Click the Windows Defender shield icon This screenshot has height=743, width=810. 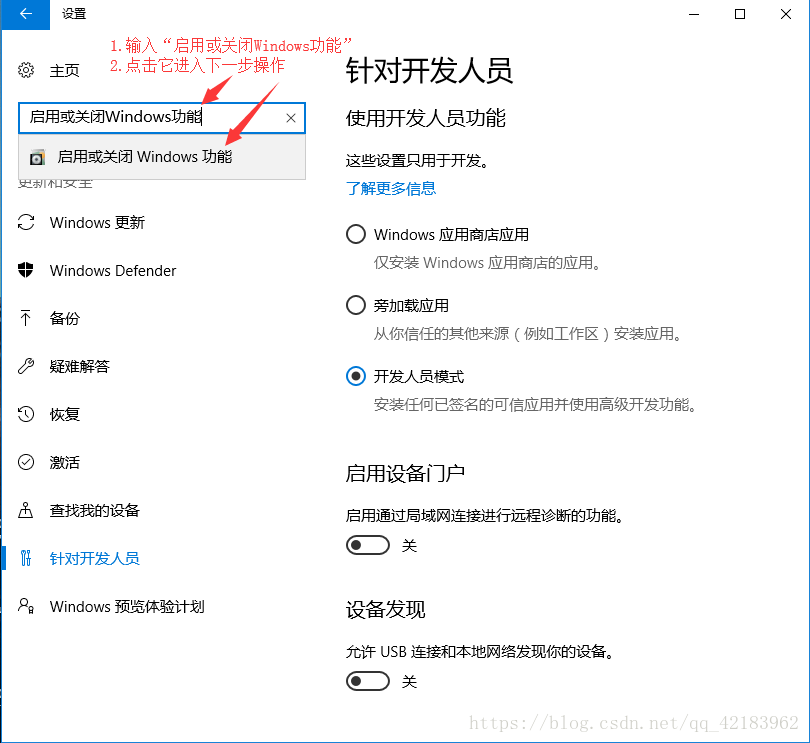(26, 270)
